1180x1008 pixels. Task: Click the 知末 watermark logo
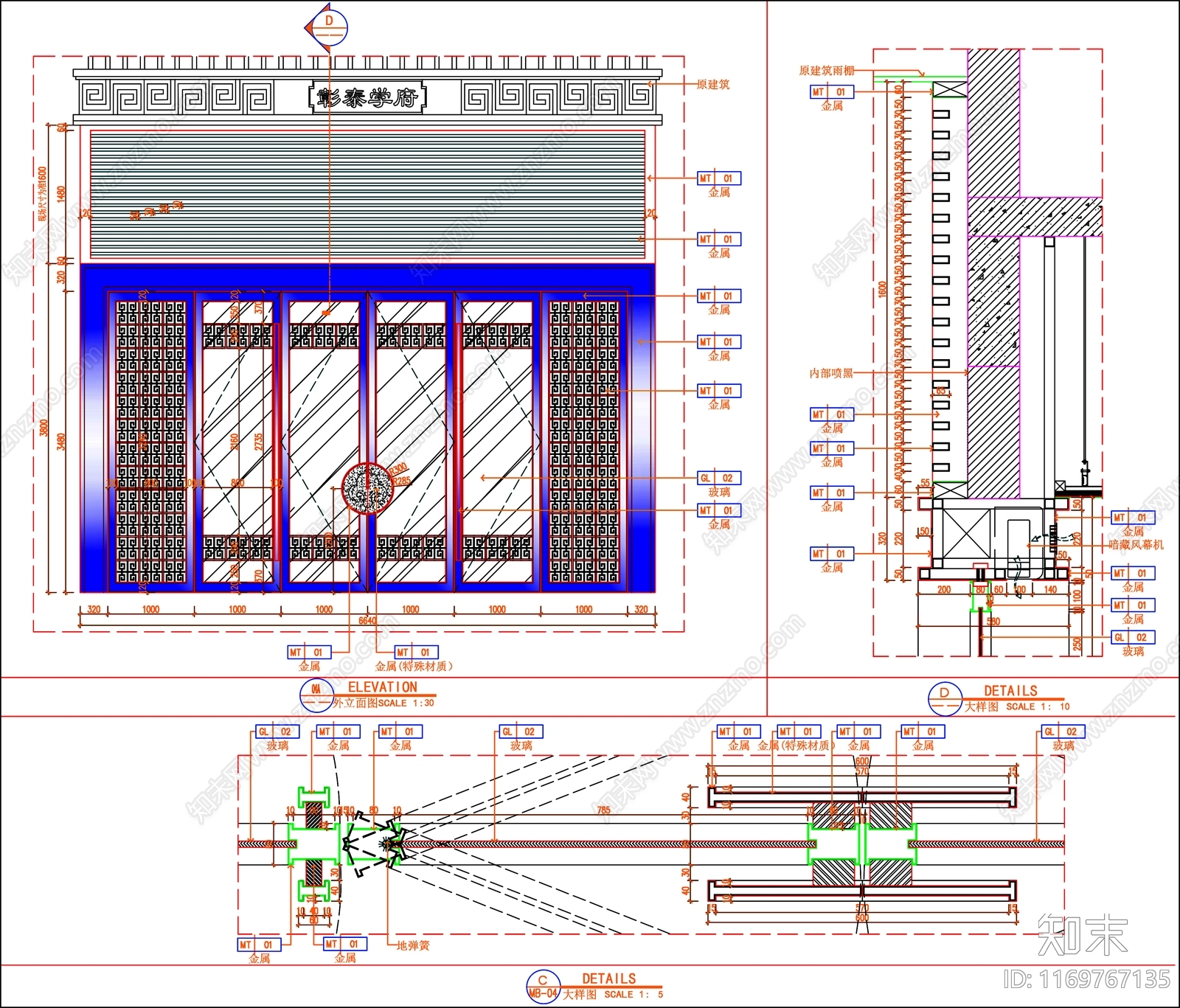[1083, 935]
